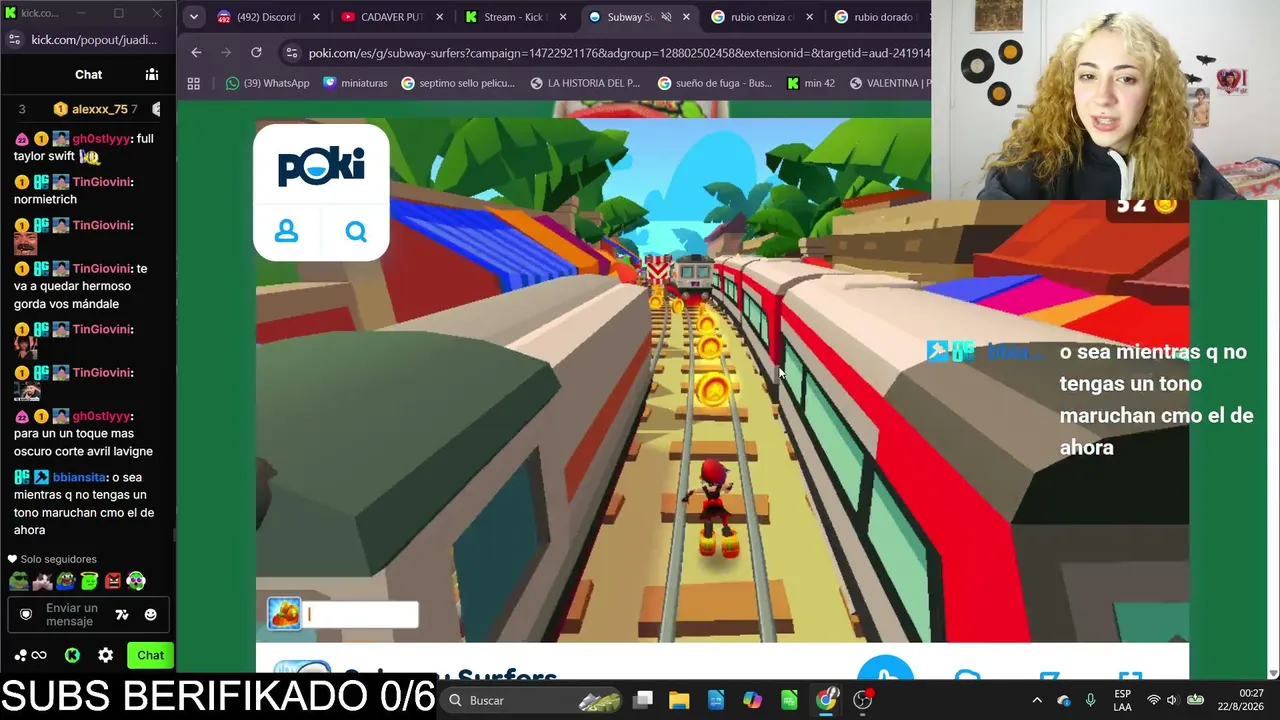This screenshot has height=720, width=1280.
Task: Close the Subway Surfers tab
Action: pos(686,17)
